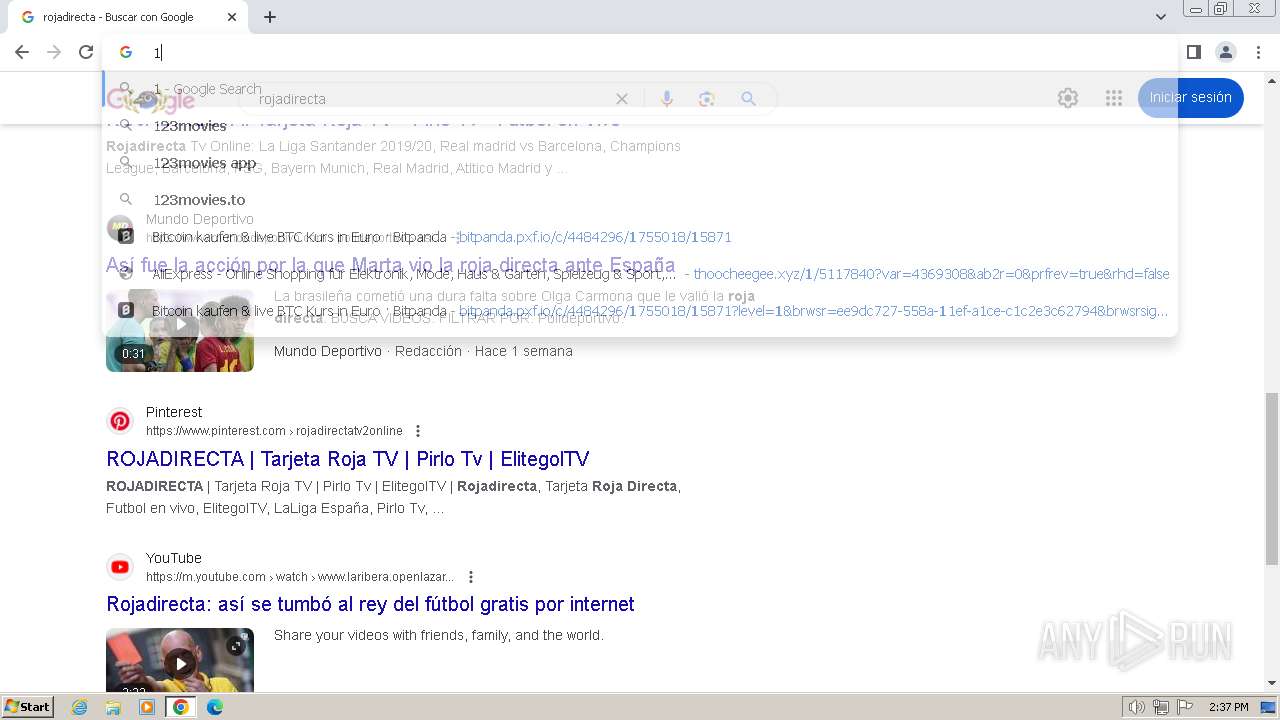Click the Pinterest site favicon
This screenshot has height=720, width=1280.
click(120, 421)
